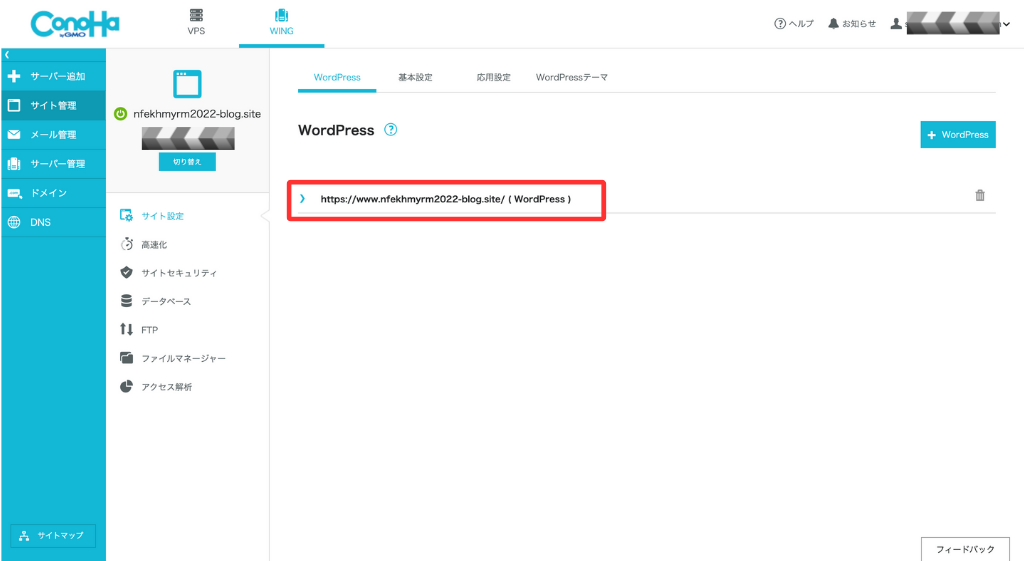Screen dimensions: 1024x561
Task: Switch to the 基本設定 tab
Action: pyautogui.click(x=415, y=77)
